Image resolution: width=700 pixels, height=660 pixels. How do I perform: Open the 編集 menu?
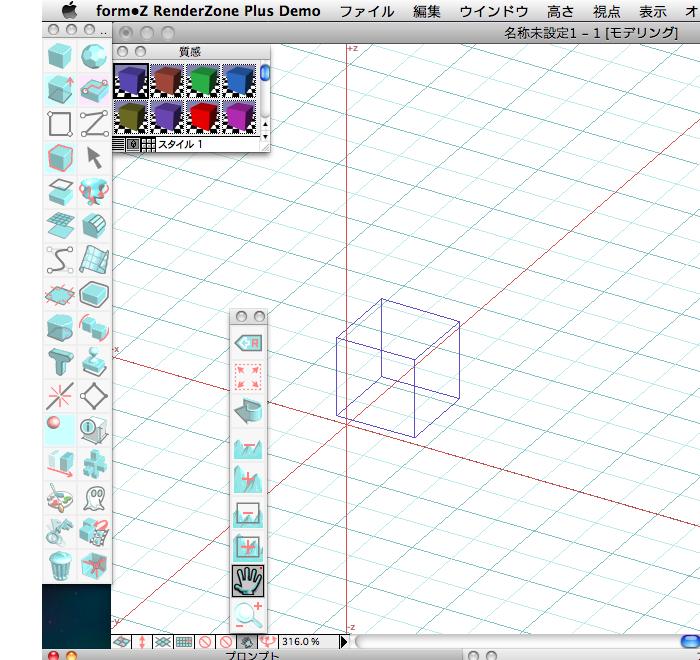point(426,11)
